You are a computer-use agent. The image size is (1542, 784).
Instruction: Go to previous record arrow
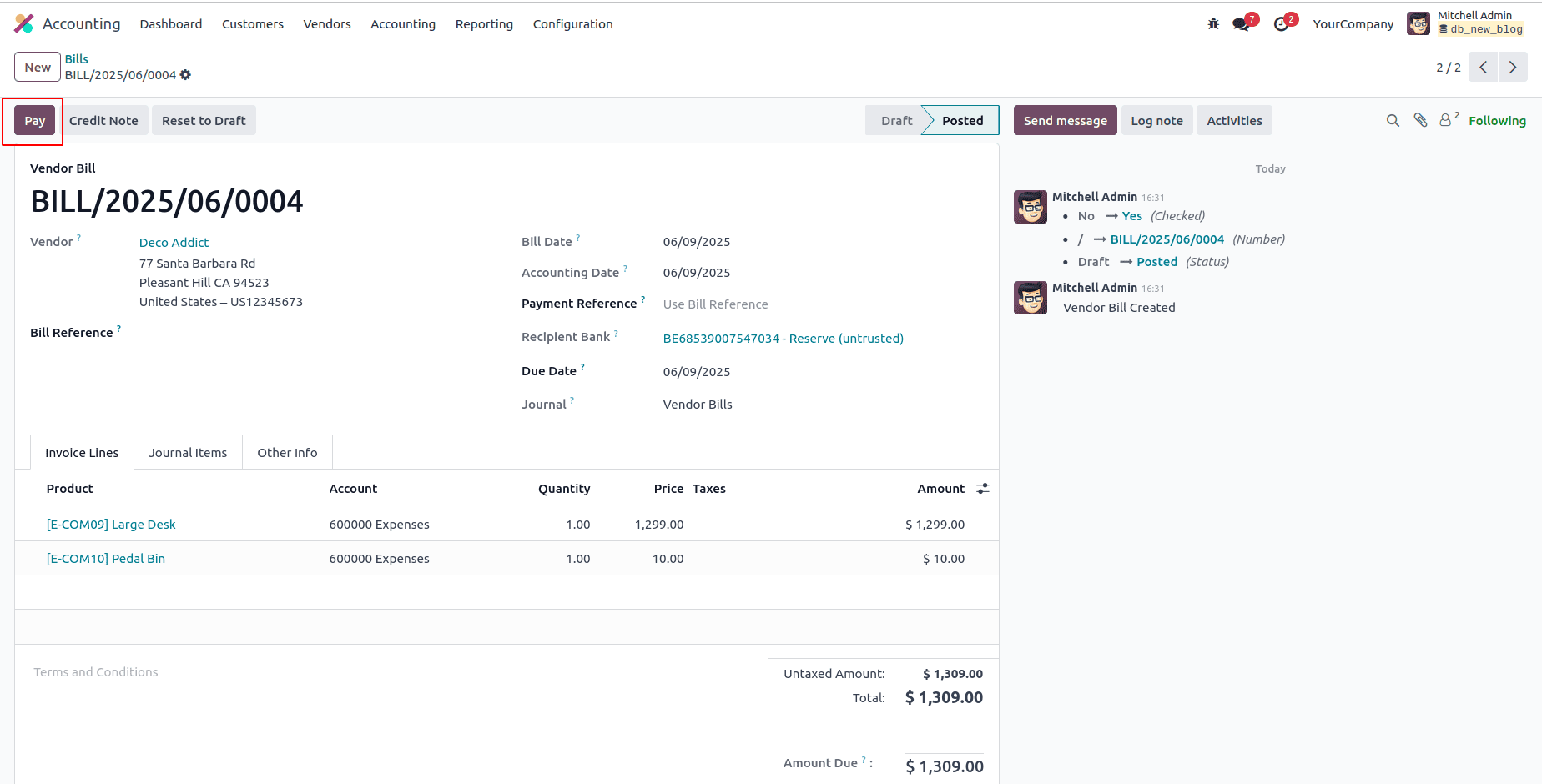click(x=1484, y=67)
